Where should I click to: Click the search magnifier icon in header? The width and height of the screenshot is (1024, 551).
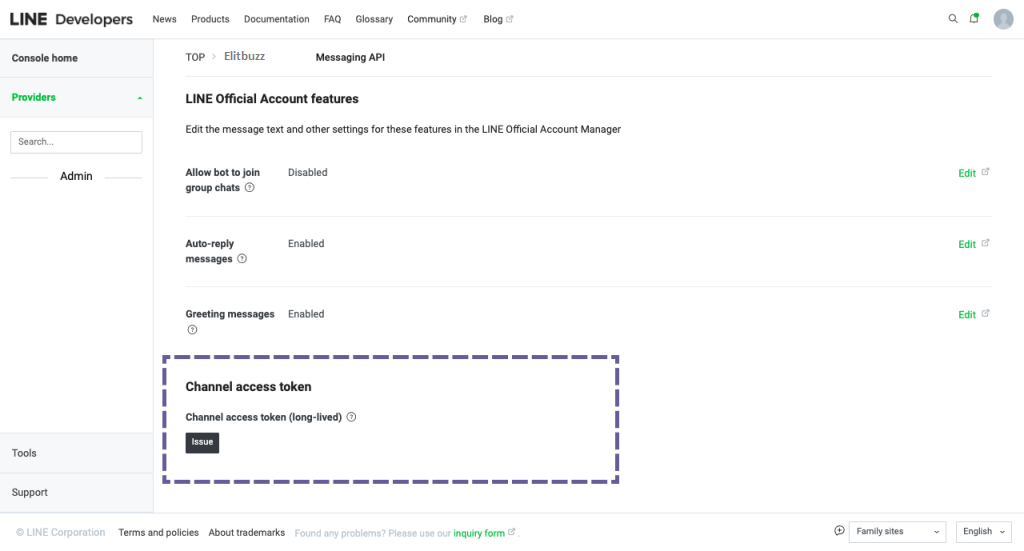(952, 19)
